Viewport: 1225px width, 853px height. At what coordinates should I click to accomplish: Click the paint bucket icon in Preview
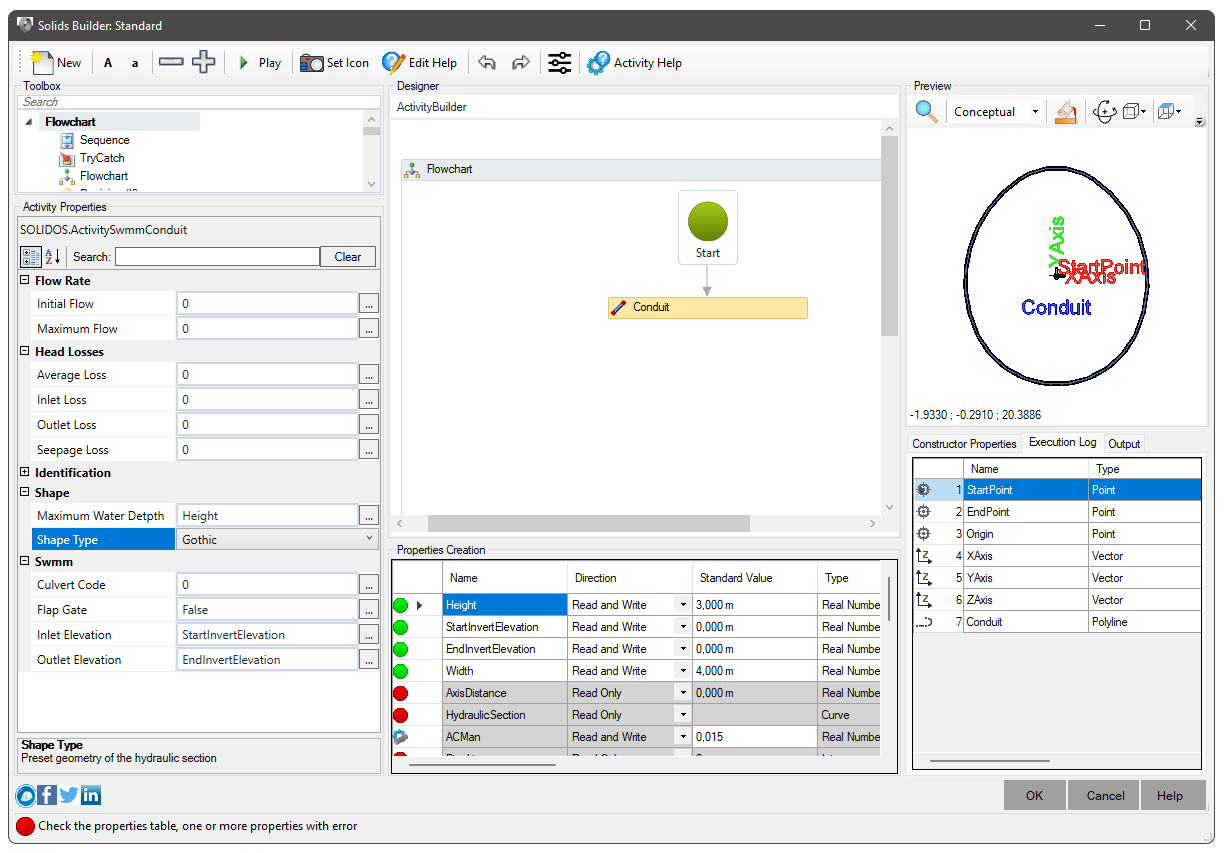click(1066, 112)
